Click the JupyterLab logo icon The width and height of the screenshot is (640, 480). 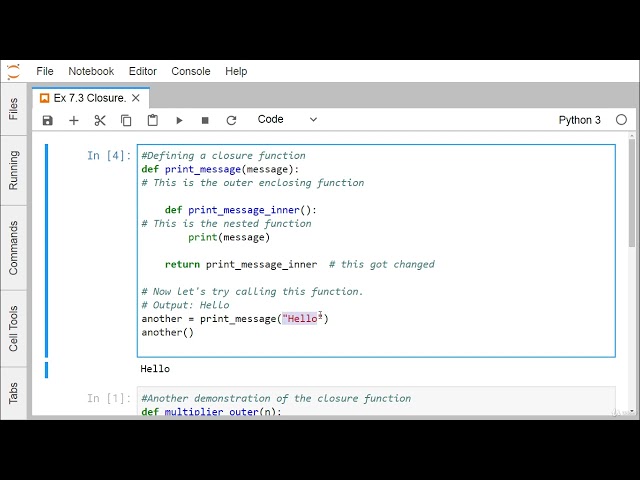tap(13, 71)
